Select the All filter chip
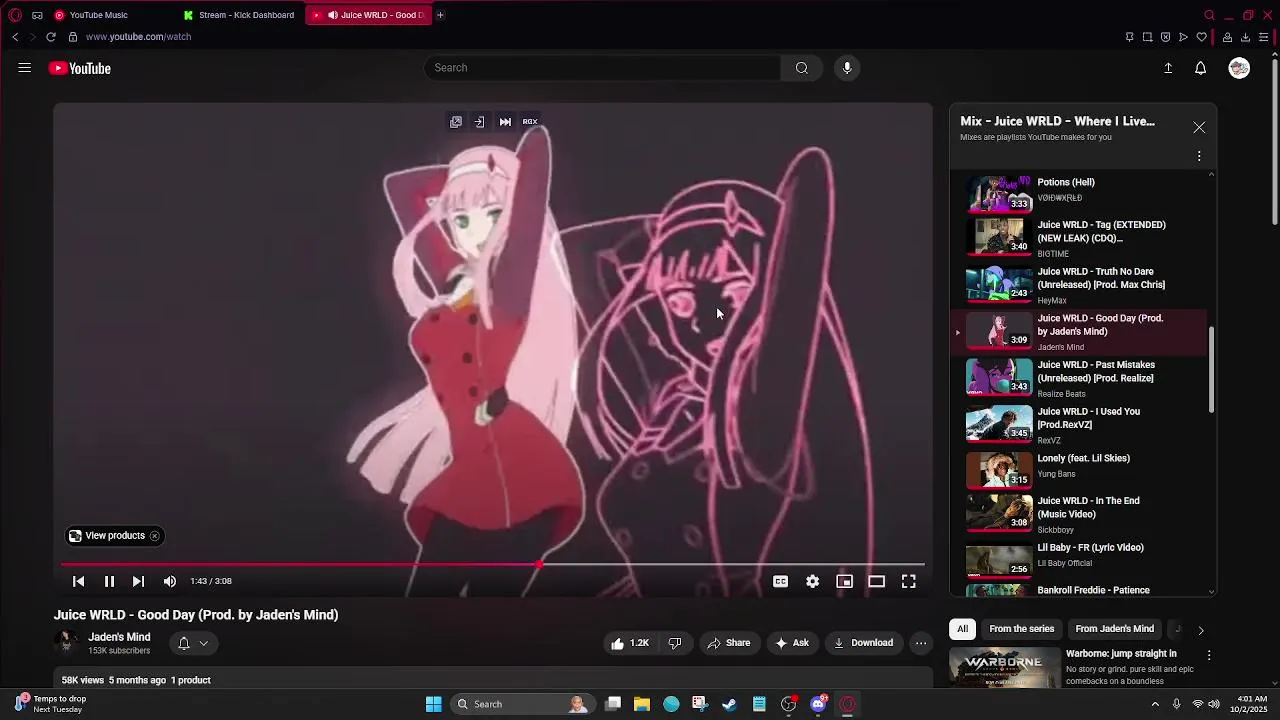Screen dimensions: 1280x720 pos(962,629)
